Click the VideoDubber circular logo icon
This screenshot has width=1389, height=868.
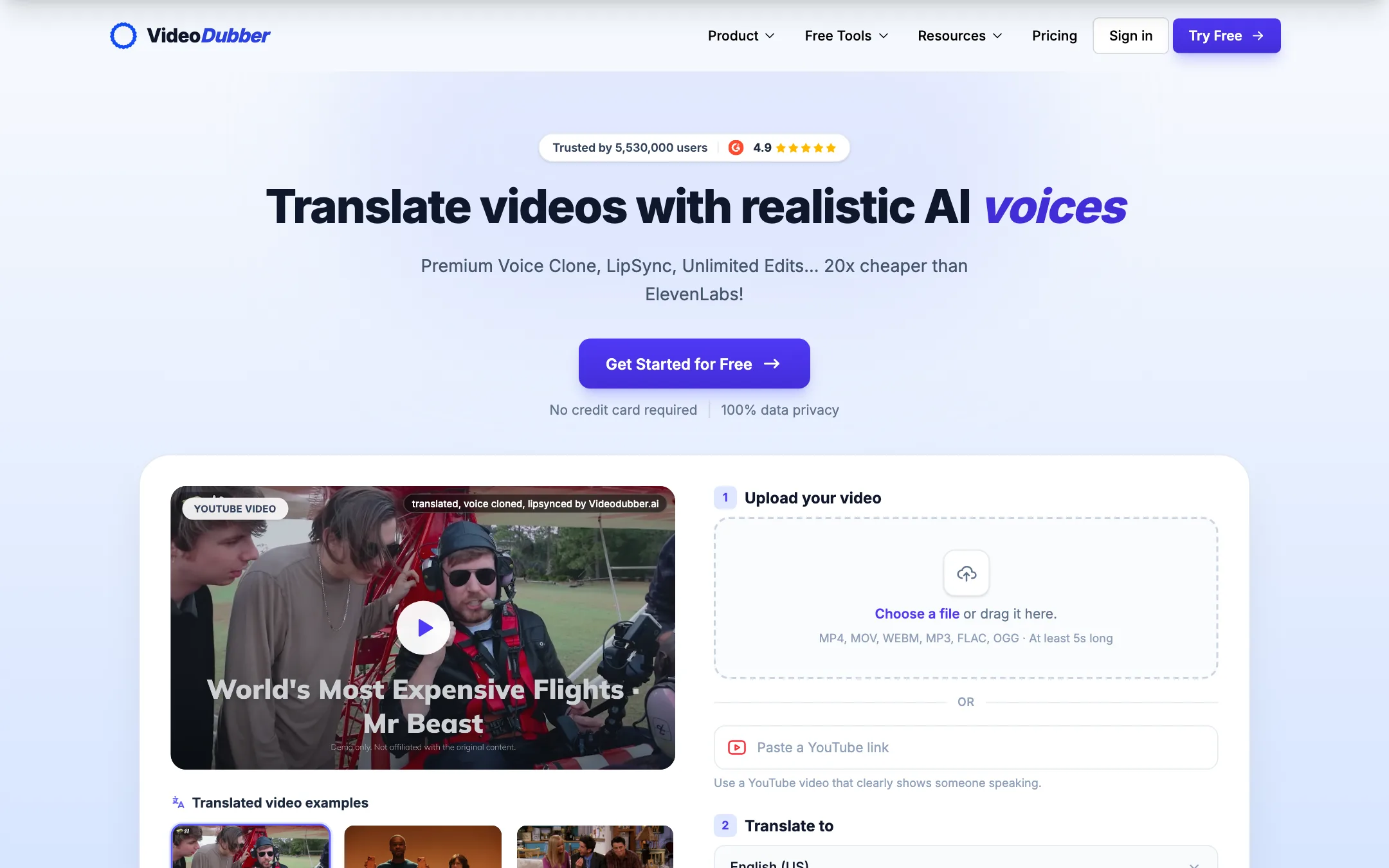[x=123, y=35]
